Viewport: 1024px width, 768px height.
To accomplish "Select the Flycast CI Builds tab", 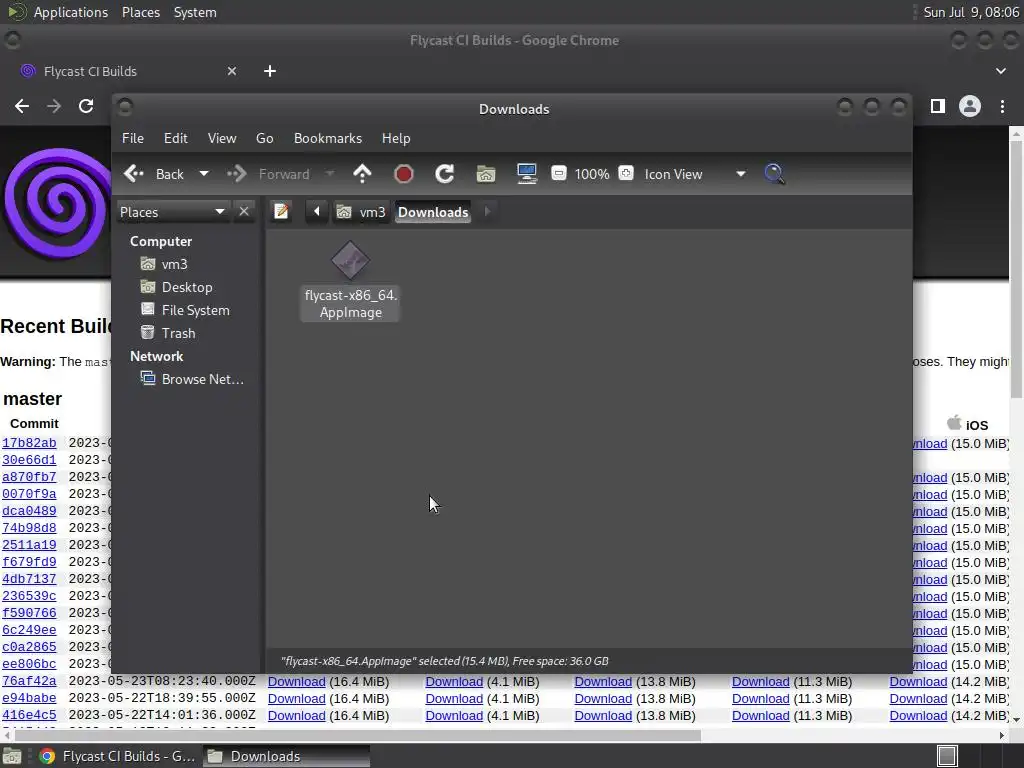I will click(128, 71).
